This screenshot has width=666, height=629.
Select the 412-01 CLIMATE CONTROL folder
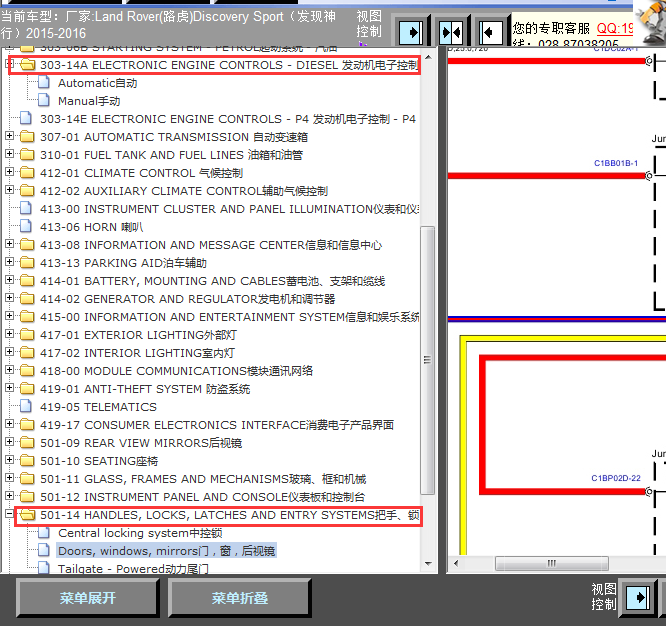(x=141, y=173)
